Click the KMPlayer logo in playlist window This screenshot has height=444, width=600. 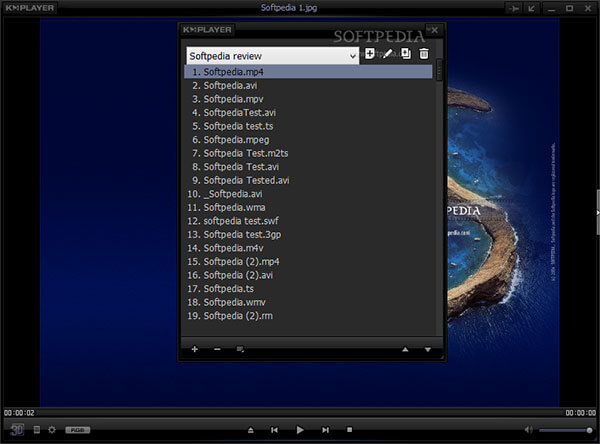point(207,30)
